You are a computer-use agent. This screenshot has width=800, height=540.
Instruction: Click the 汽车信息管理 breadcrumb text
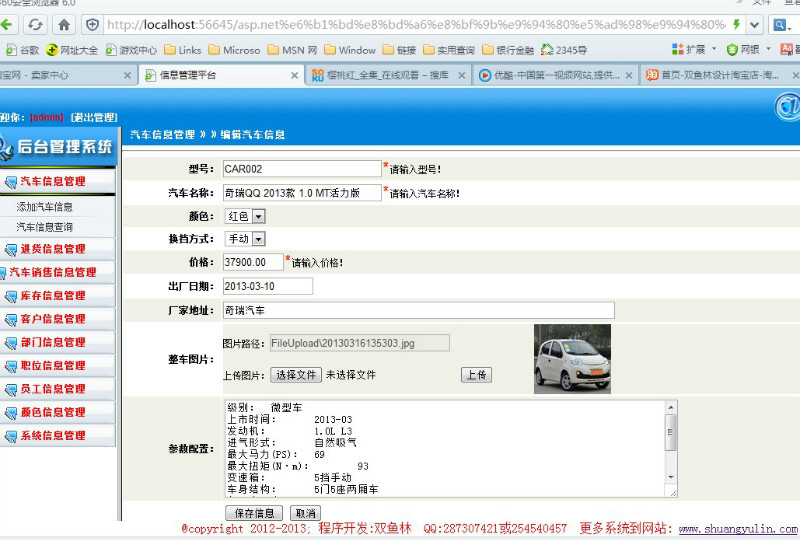162,135
